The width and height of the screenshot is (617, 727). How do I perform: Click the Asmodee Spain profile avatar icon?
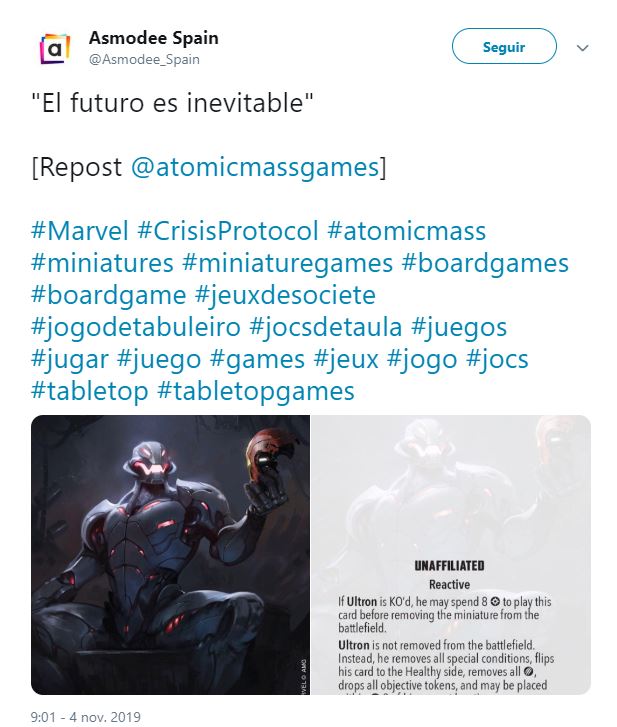click(x=55, y=48)
